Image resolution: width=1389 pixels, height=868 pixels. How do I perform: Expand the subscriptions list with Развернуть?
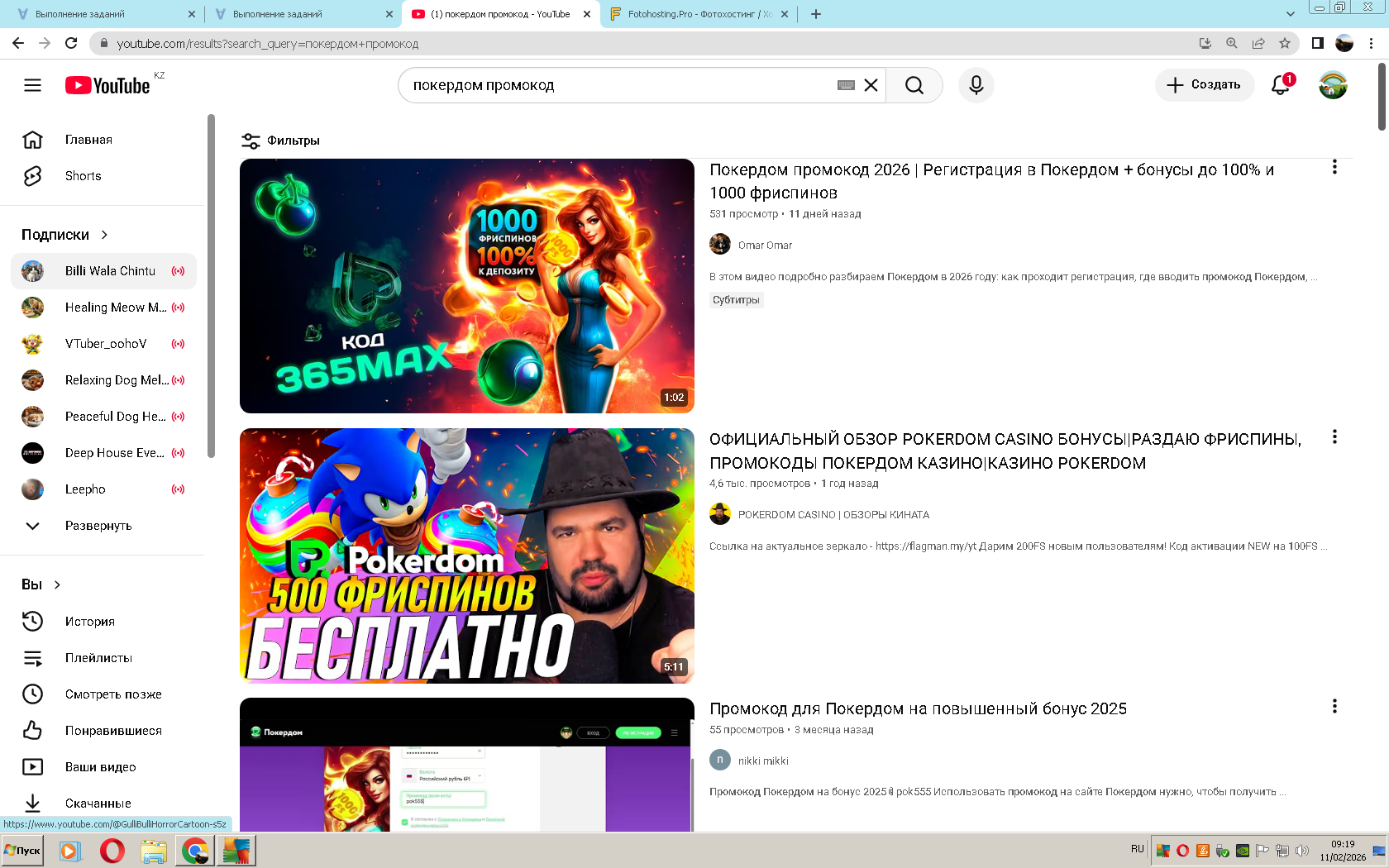pyautogui.click(x=104, y=526)
